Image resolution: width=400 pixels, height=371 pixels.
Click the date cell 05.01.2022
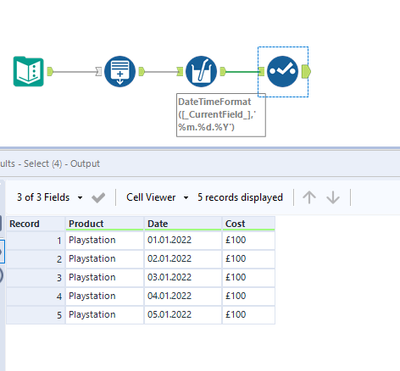tap(183, 315)
